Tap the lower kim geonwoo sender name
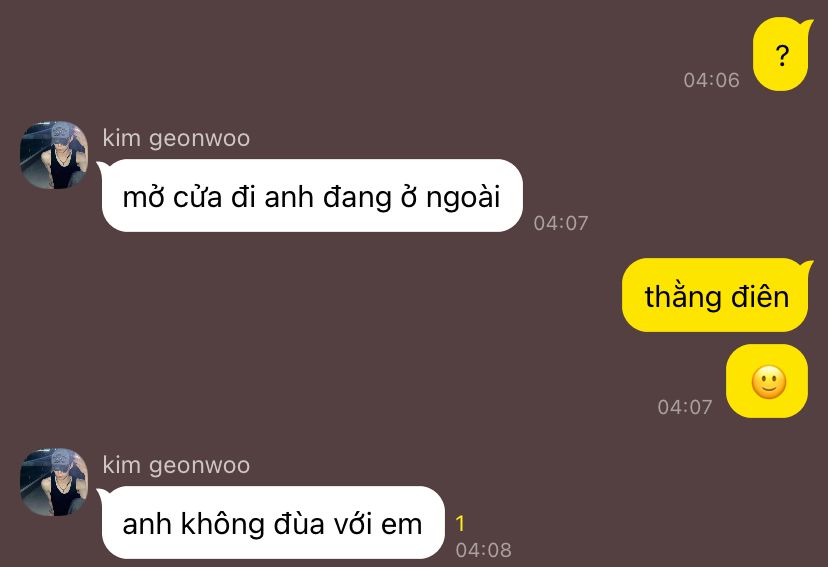 tap(176, 465)
